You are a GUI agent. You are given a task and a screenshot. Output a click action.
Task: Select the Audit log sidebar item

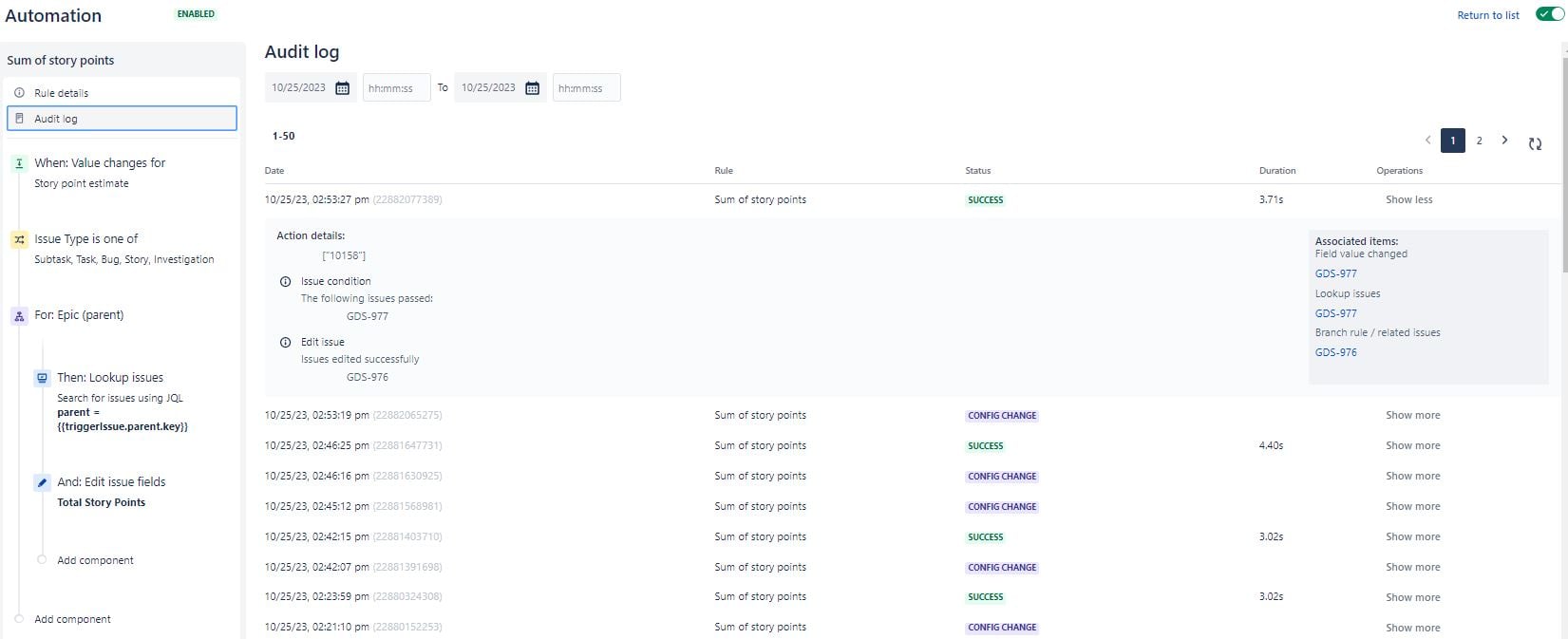pos(122,119)
